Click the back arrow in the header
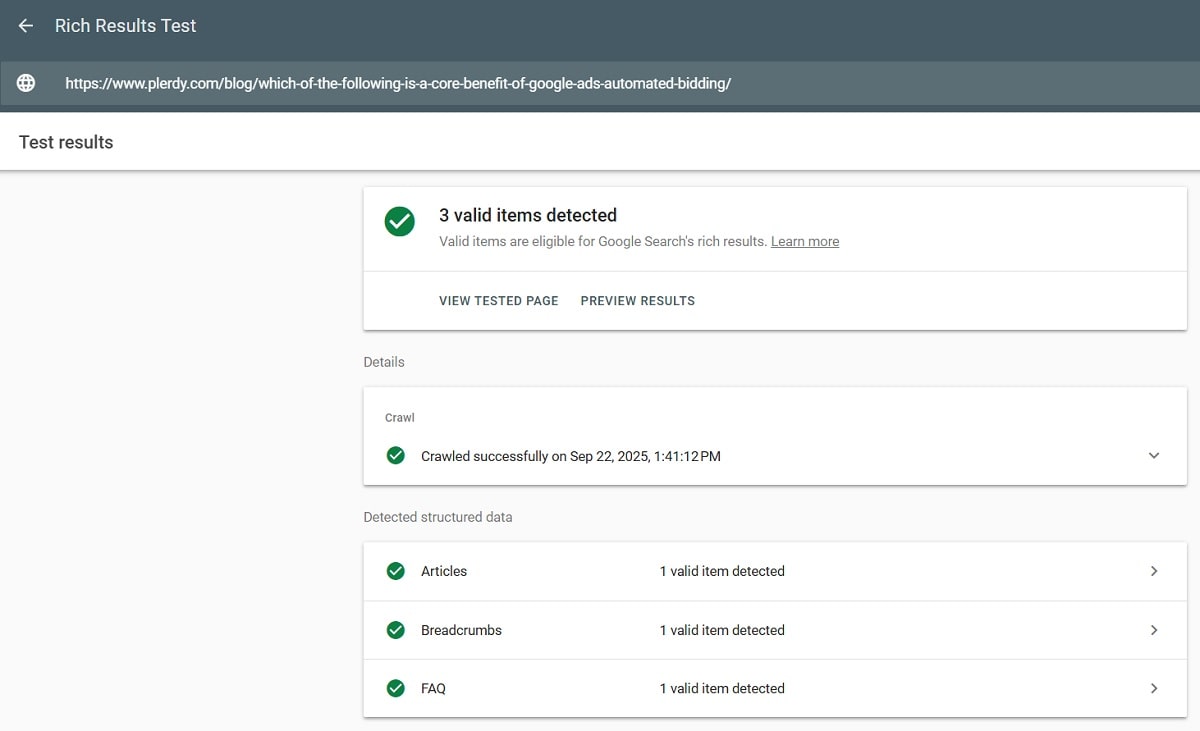The image size is (1200, 731). tap(26, 26)
